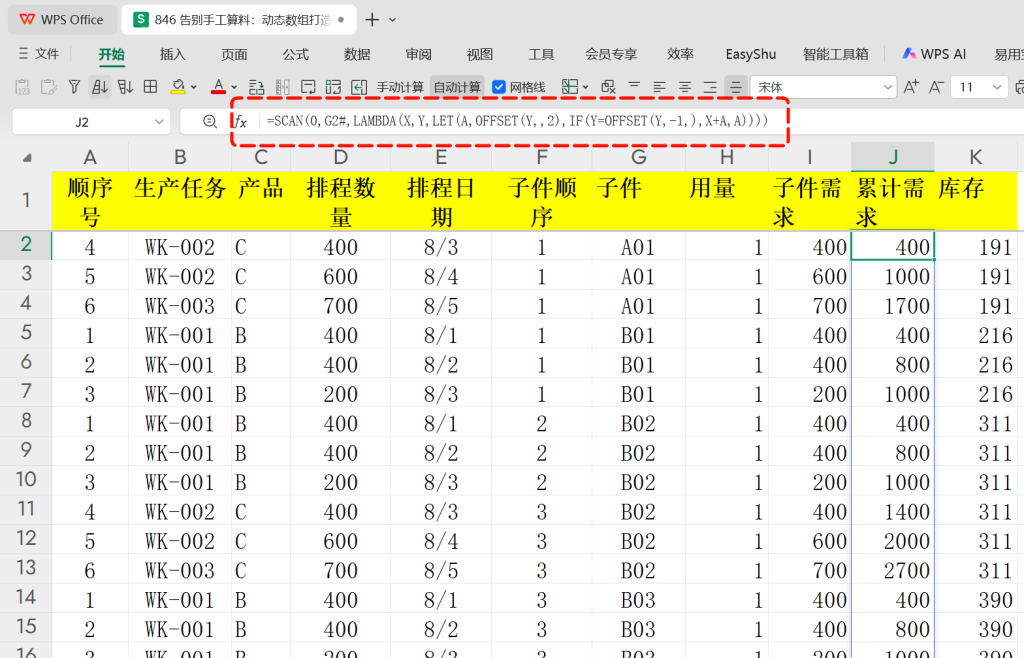
Task: Switch to the 数据 tab
Action: click(357, 54)
